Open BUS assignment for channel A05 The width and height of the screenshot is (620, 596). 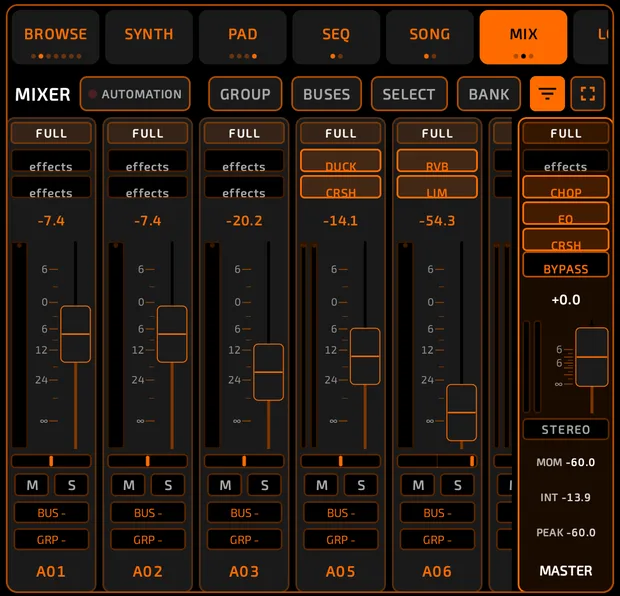click(x=341, y=513)
